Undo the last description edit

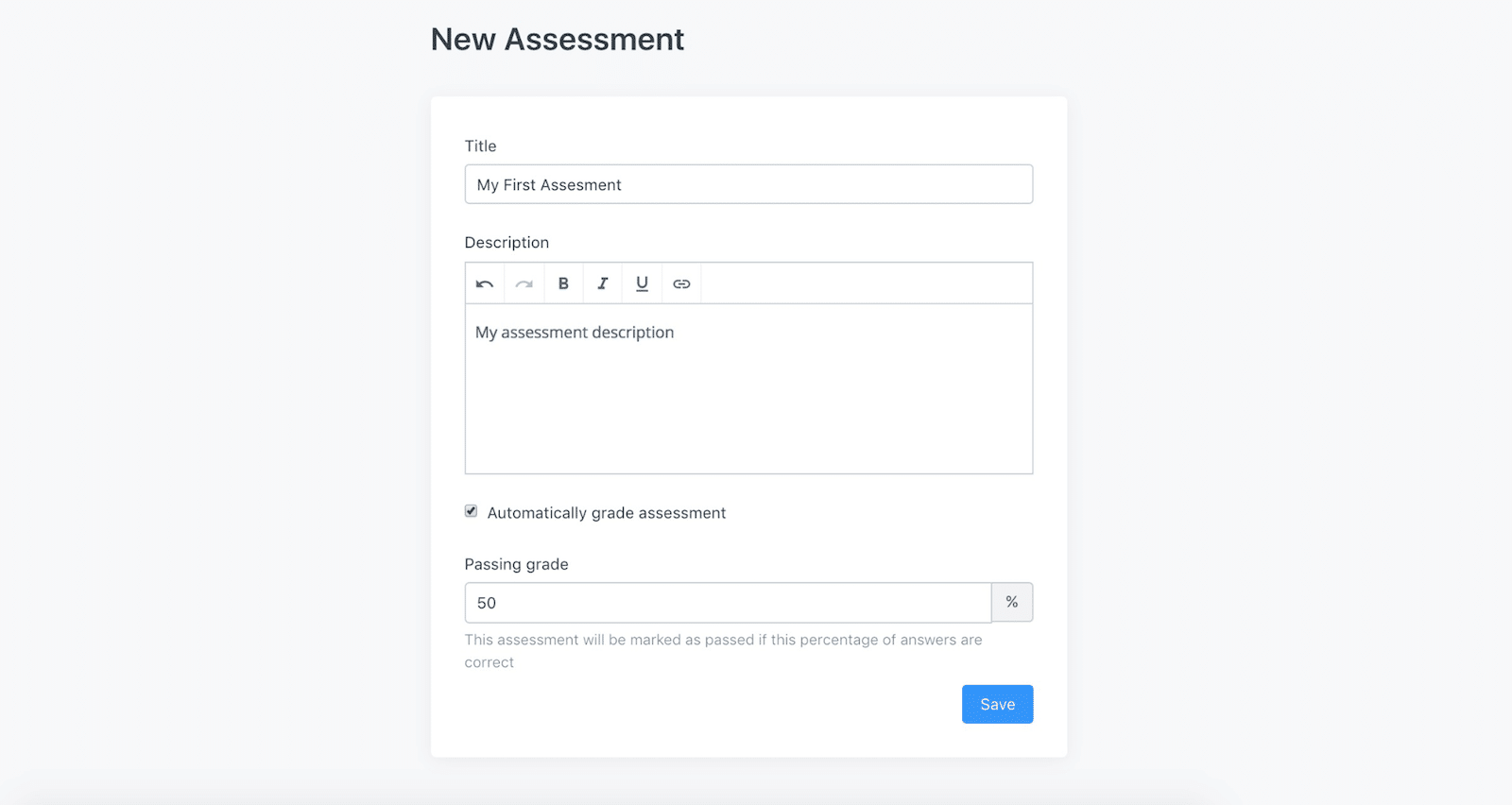coord(485,283)
